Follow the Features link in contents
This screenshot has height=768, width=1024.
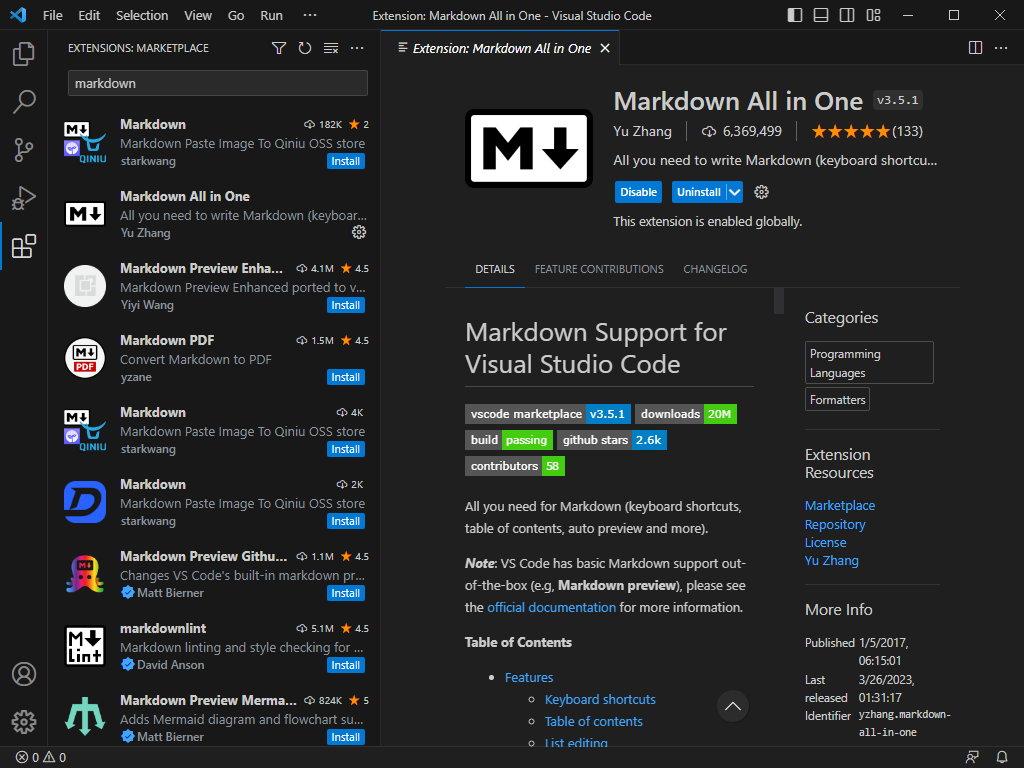[x=529, y=677]
